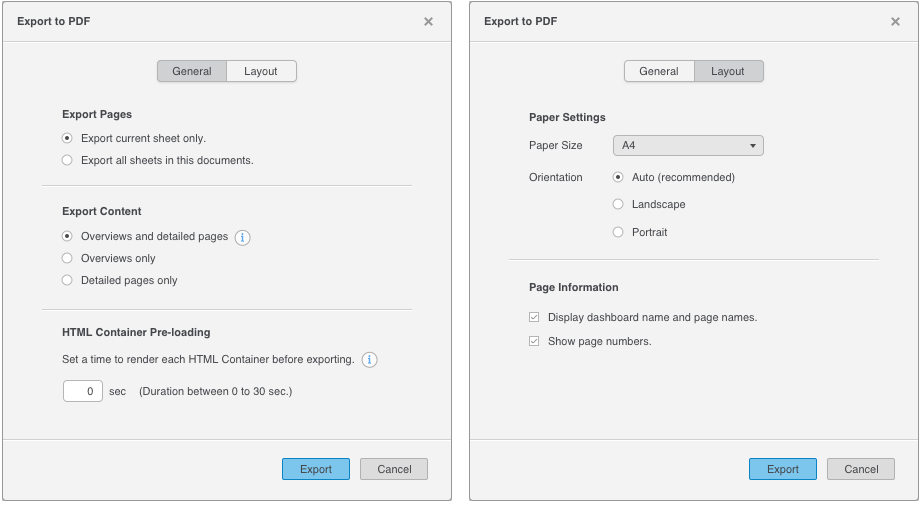Select Export current sheet only option
Image resolution: width=923 pixels, height=507 pixels.
(67, 139)
